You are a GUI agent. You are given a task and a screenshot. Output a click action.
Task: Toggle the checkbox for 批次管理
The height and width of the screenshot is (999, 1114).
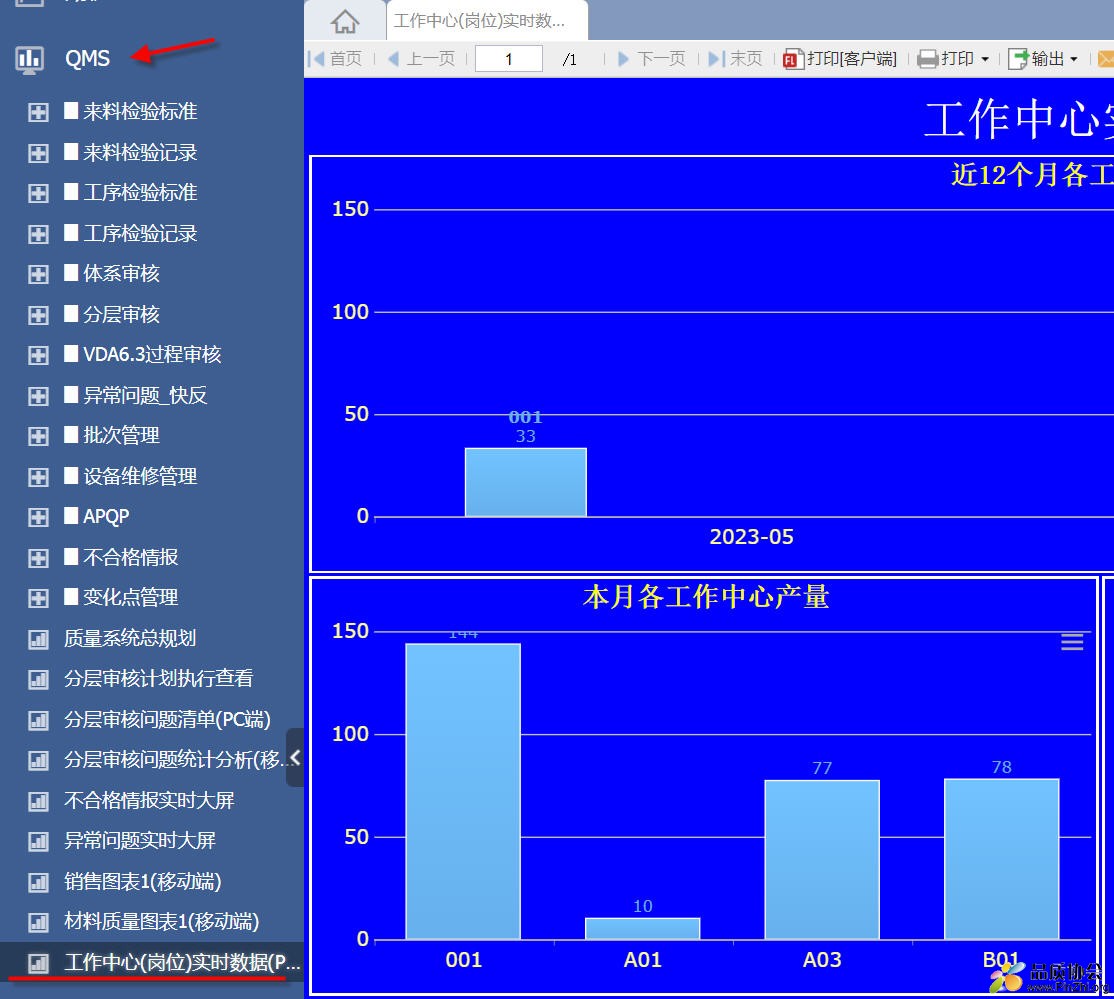click(71, 435)
